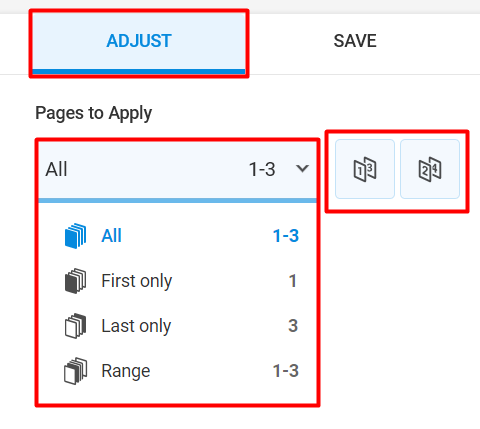Collapse the dropdown using the chevron arrow

point(302,168)
